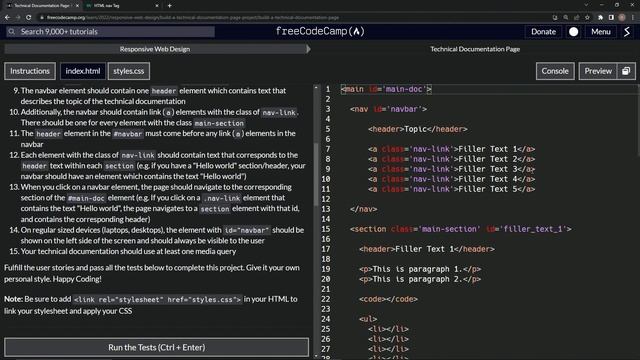
Task: Click the empty code tag line 22
Action: point(388,299)
